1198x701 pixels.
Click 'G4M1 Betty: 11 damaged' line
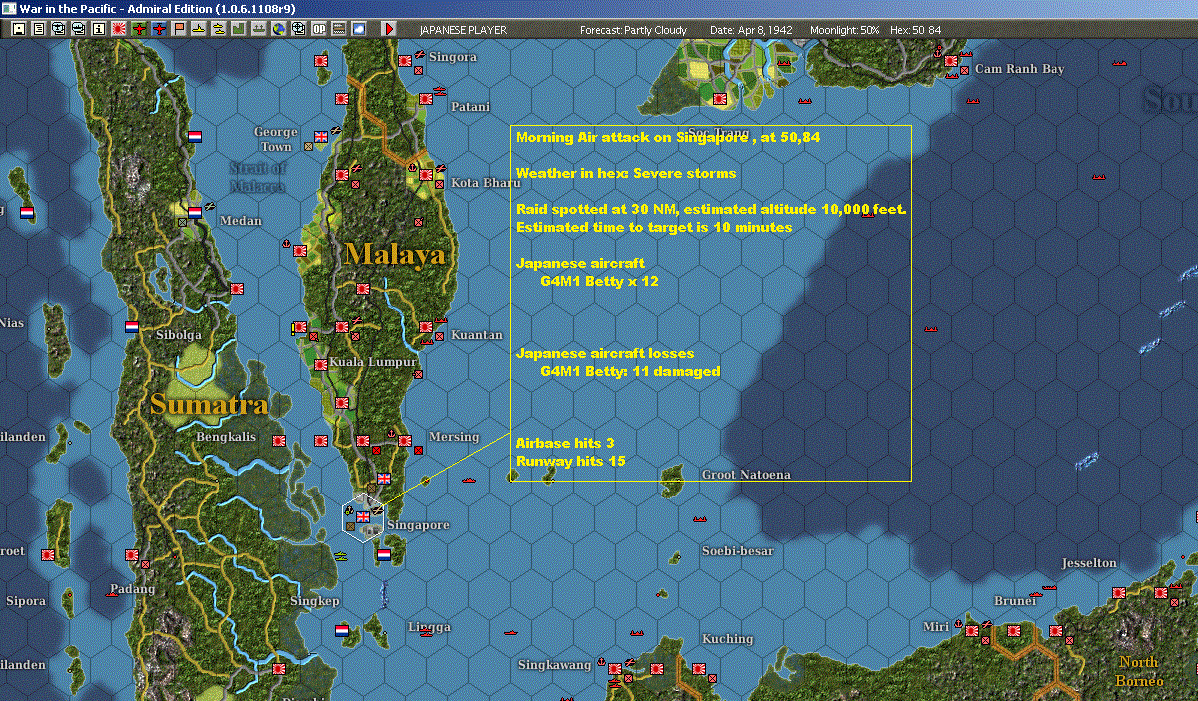pos(630,371)
